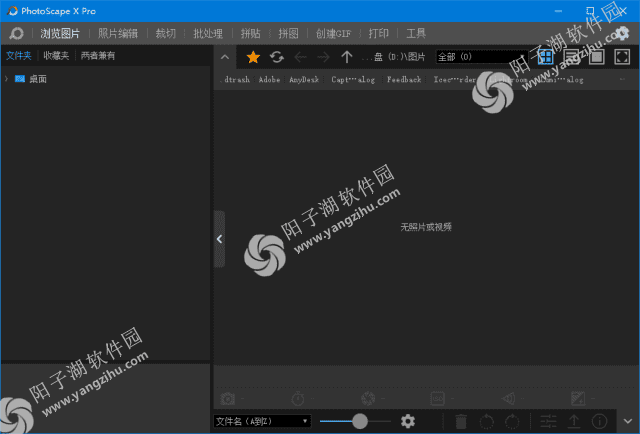Open the Feedback subfolder link
Image resolution: width=640 pixels, height=434 pixels.
click(x=404, y=80)
